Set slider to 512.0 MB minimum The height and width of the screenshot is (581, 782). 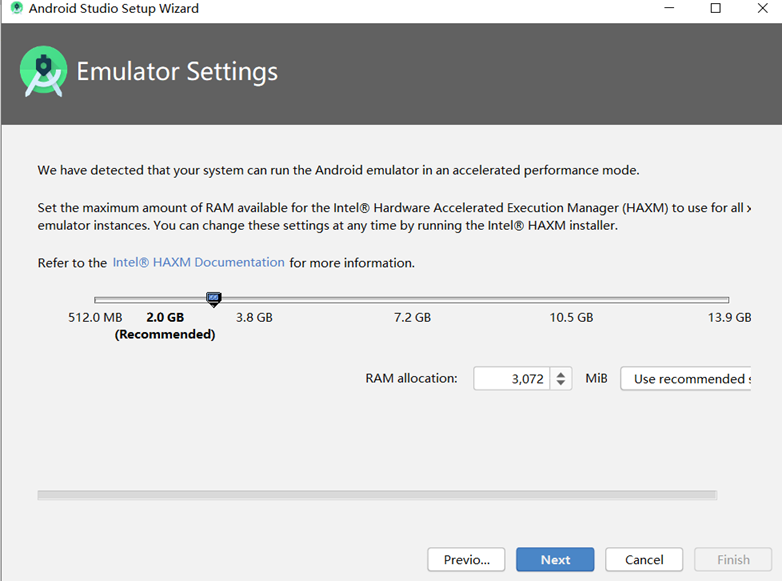click(x=95, y=300)
